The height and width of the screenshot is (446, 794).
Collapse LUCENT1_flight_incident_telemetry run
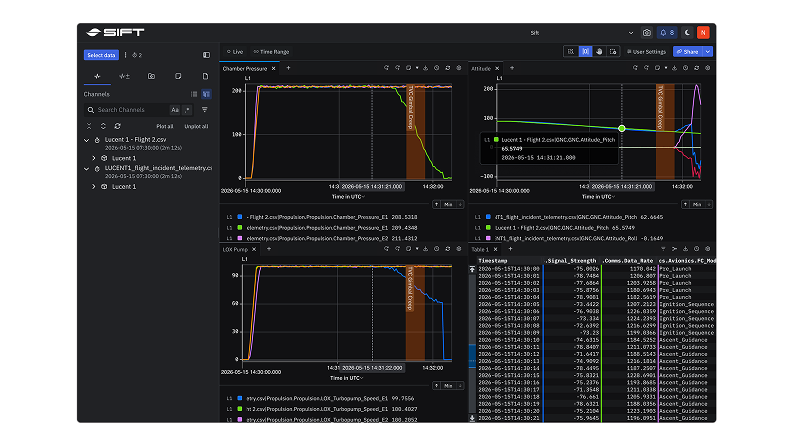tap(87, 169)
